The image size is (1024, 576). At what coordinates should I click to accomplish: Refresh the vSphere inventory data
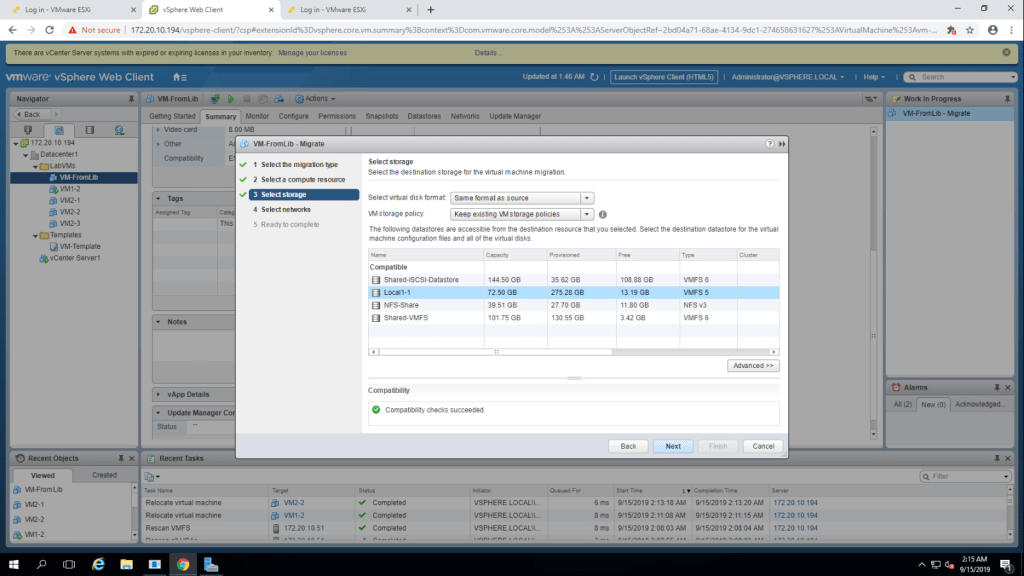point(597,77)
